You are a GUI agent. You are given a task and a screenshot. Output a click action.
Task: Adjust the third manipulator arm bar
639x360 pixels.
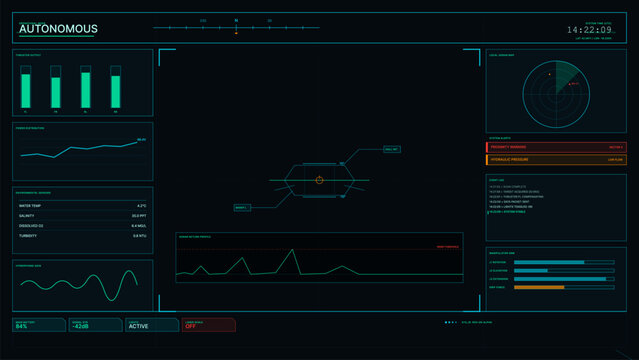(x=564, y=279)
